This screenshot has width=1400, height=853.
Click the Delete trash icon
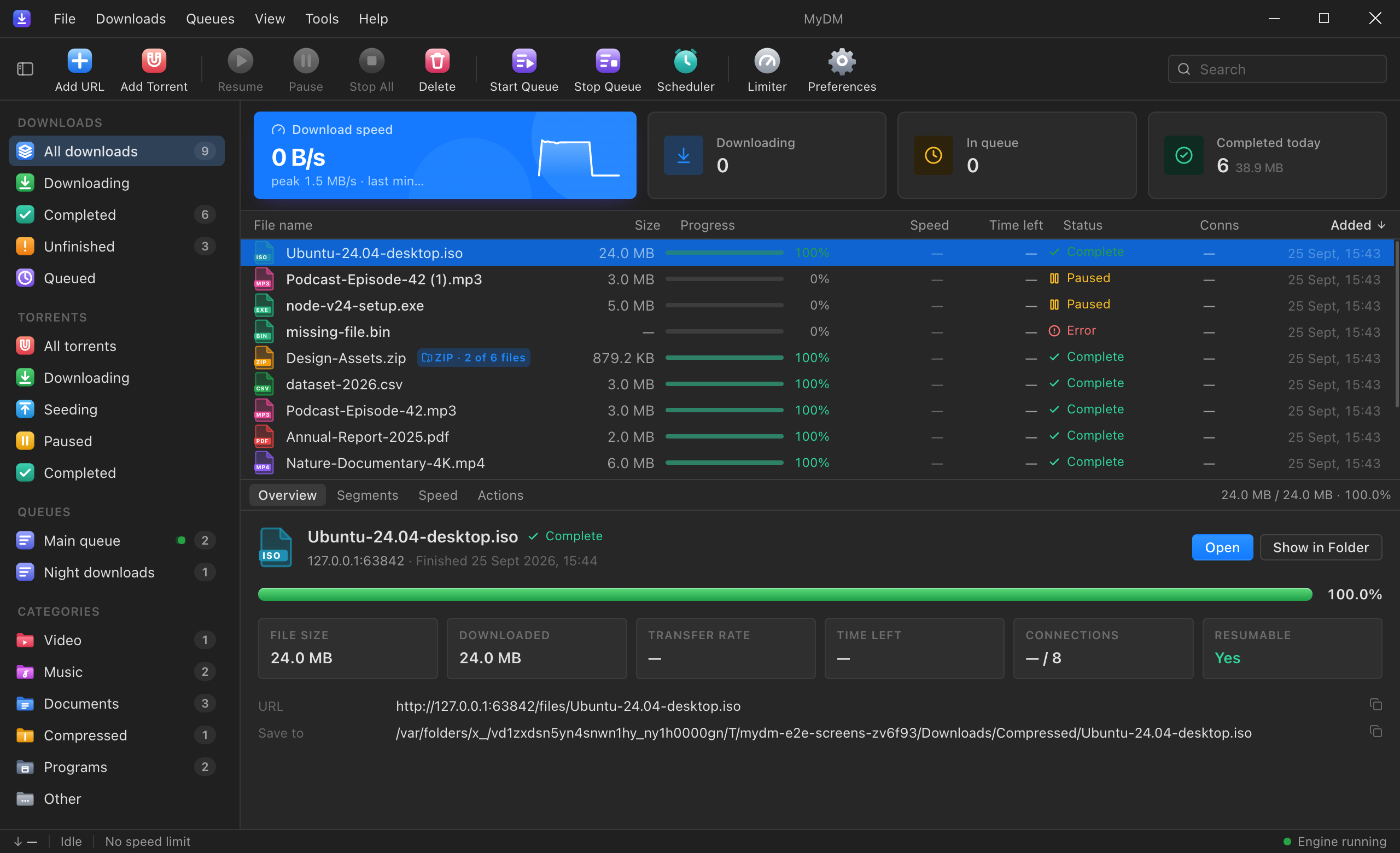(x=437, y=61)
